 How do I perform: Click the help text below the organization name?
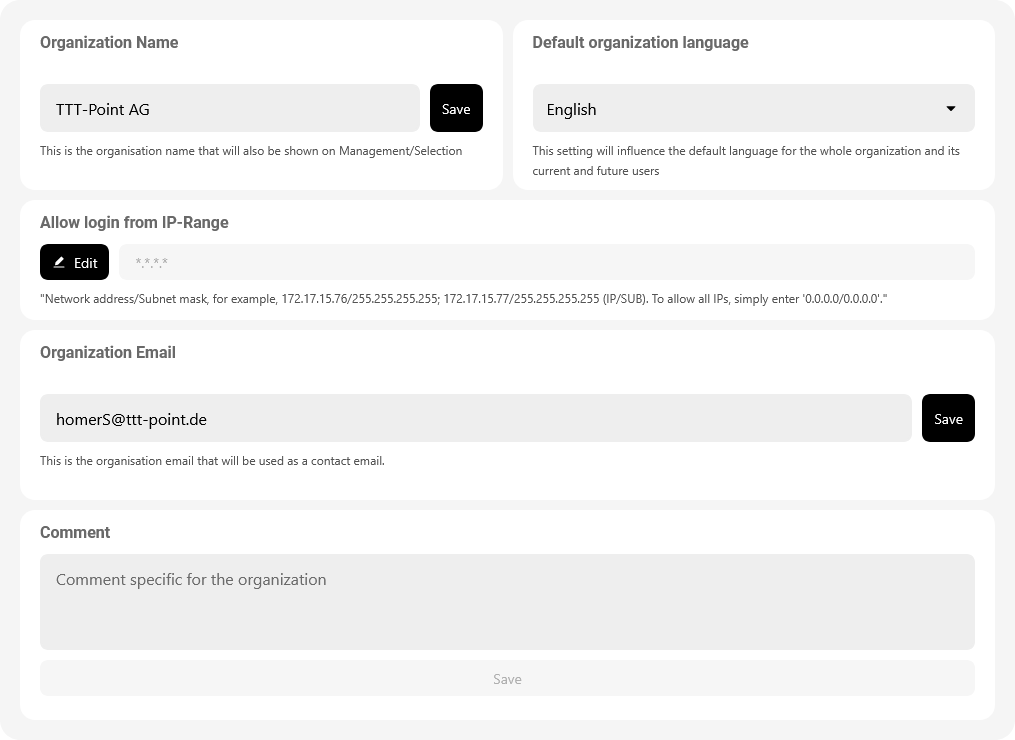(251, 151)
